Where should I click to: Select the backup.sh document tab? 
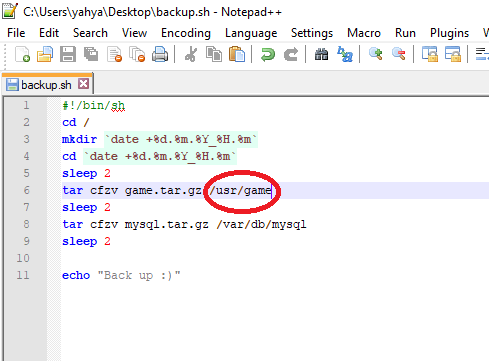click(47, 85)
